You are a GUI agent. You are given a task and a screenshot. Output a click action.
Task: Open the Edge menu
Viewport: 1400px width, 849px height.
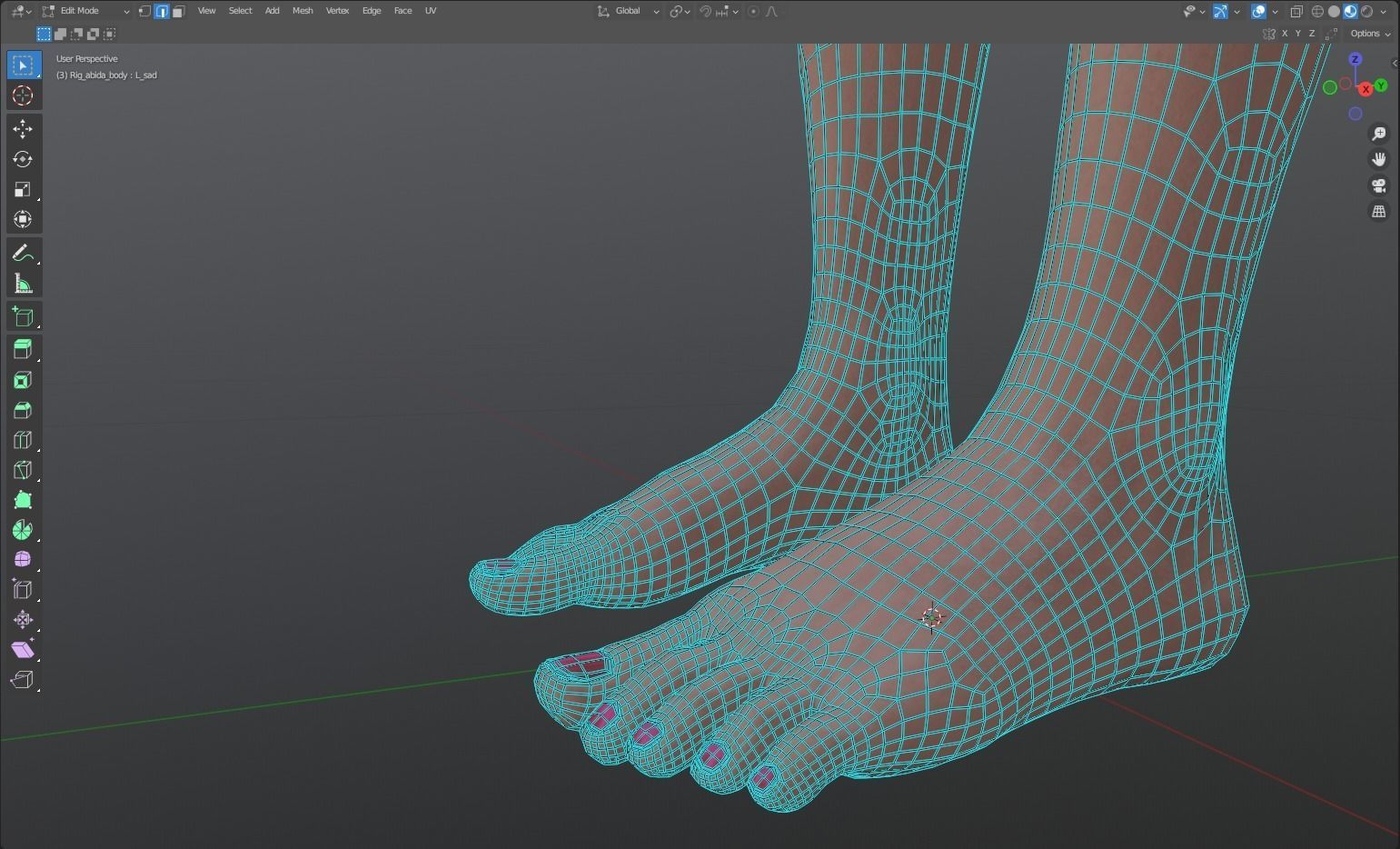click(372, 11)
